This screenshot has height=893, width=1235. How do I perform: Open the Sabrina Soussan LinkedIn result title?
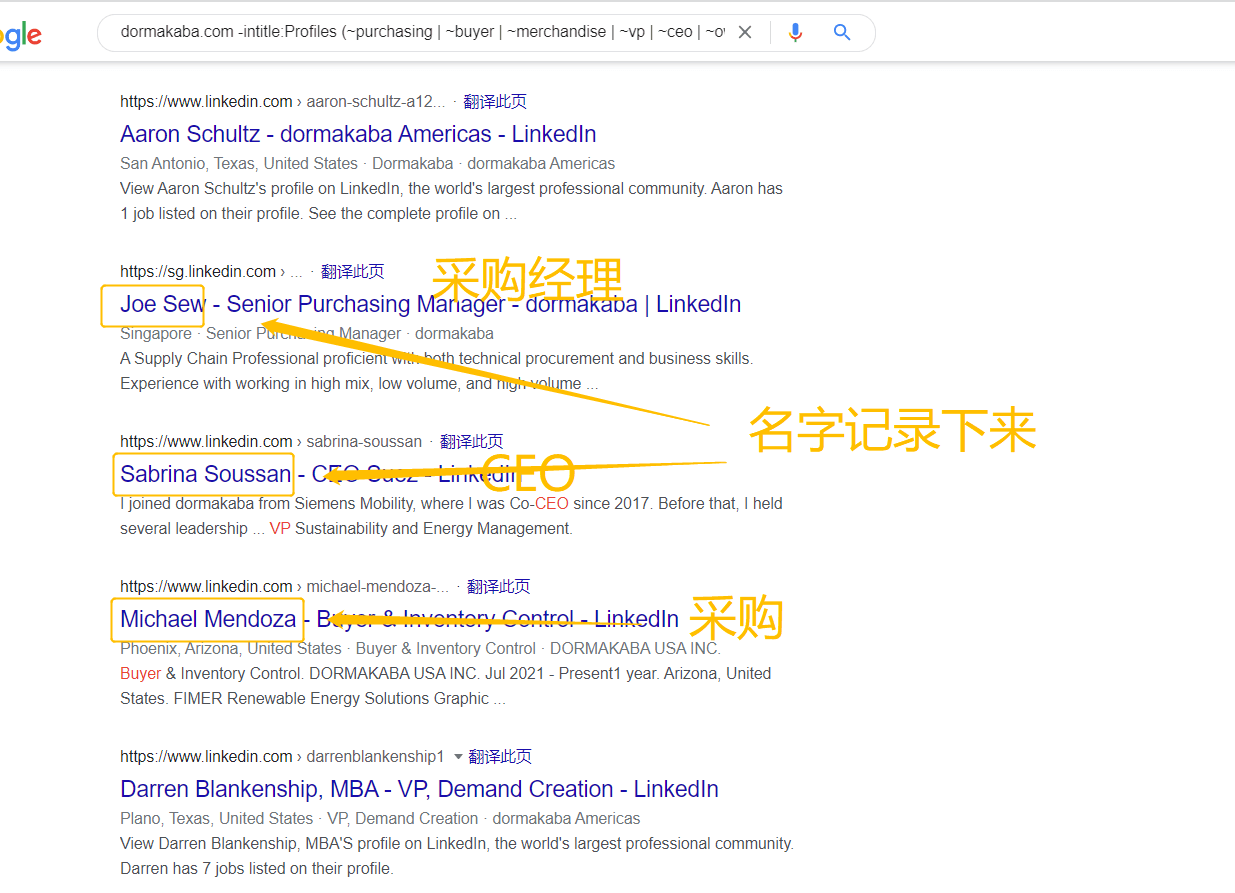point(318,474)
